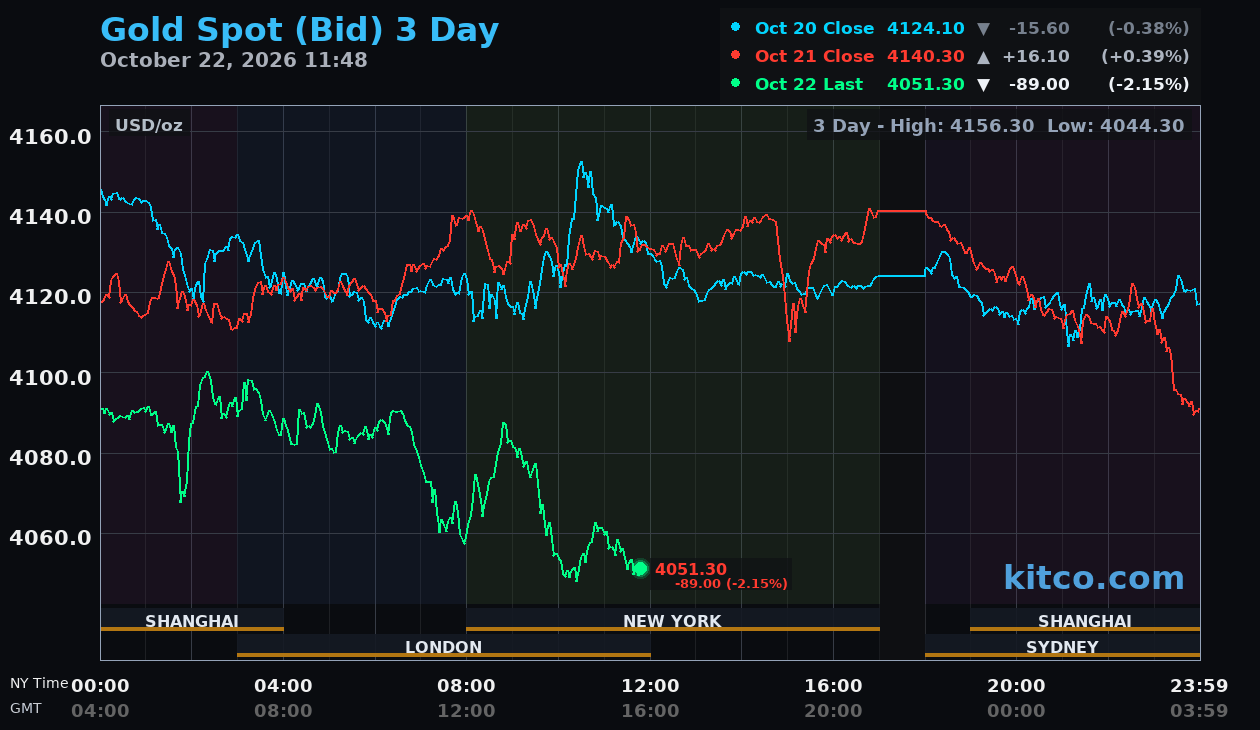Click the 4051.30 price tag on the chart
Image resolution: width=1260 pixels, height=730 pixels.
pos(691,569)
